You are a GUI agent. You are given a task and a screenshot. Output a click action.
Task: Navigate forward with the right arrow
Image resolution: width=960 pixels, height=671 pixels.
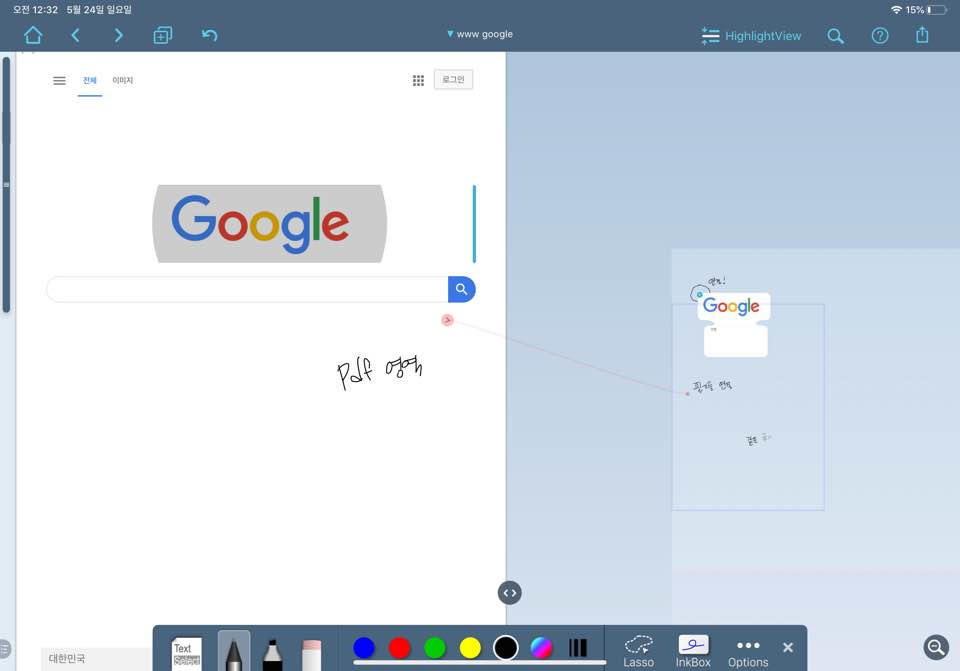click(119, 36)
